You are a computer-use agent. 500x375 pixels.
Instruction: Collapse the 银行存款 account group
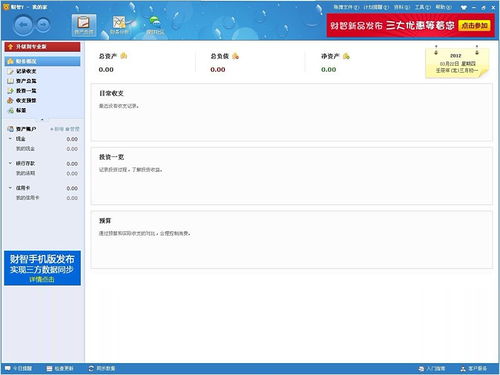pyautogui.click(x=10, y=163)
